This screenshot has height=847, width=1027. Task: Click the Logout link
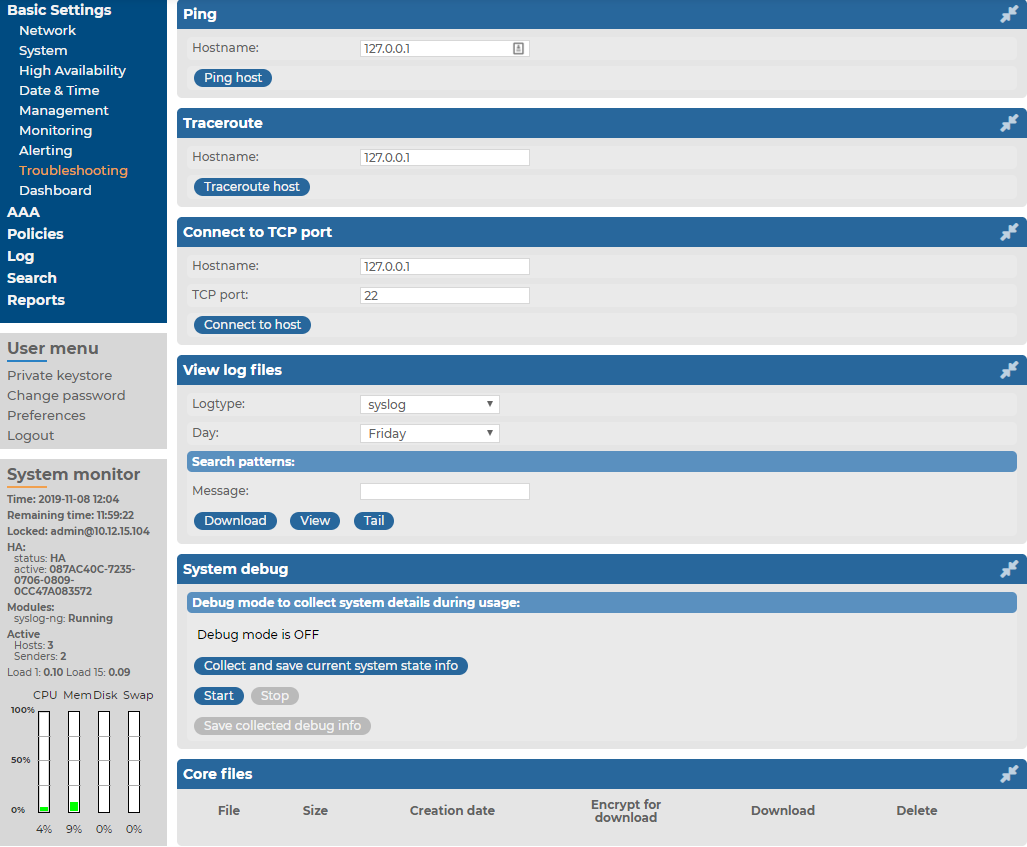(31, 436)
